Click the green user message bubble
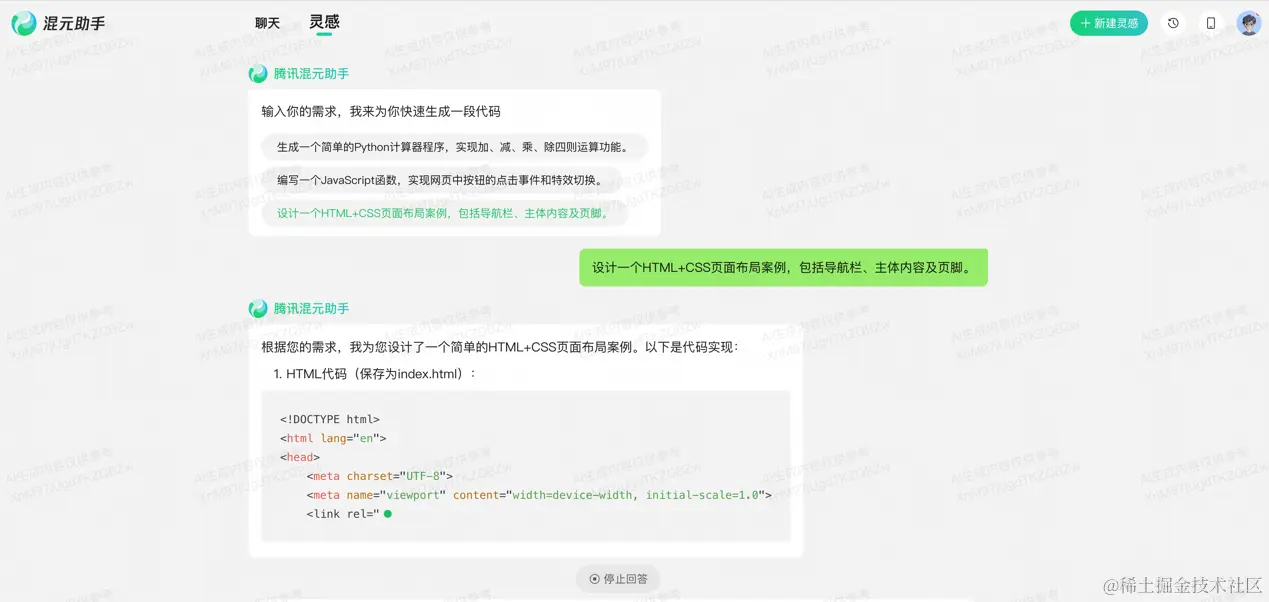Screen dimensions: 1269x602 (783, 267)
